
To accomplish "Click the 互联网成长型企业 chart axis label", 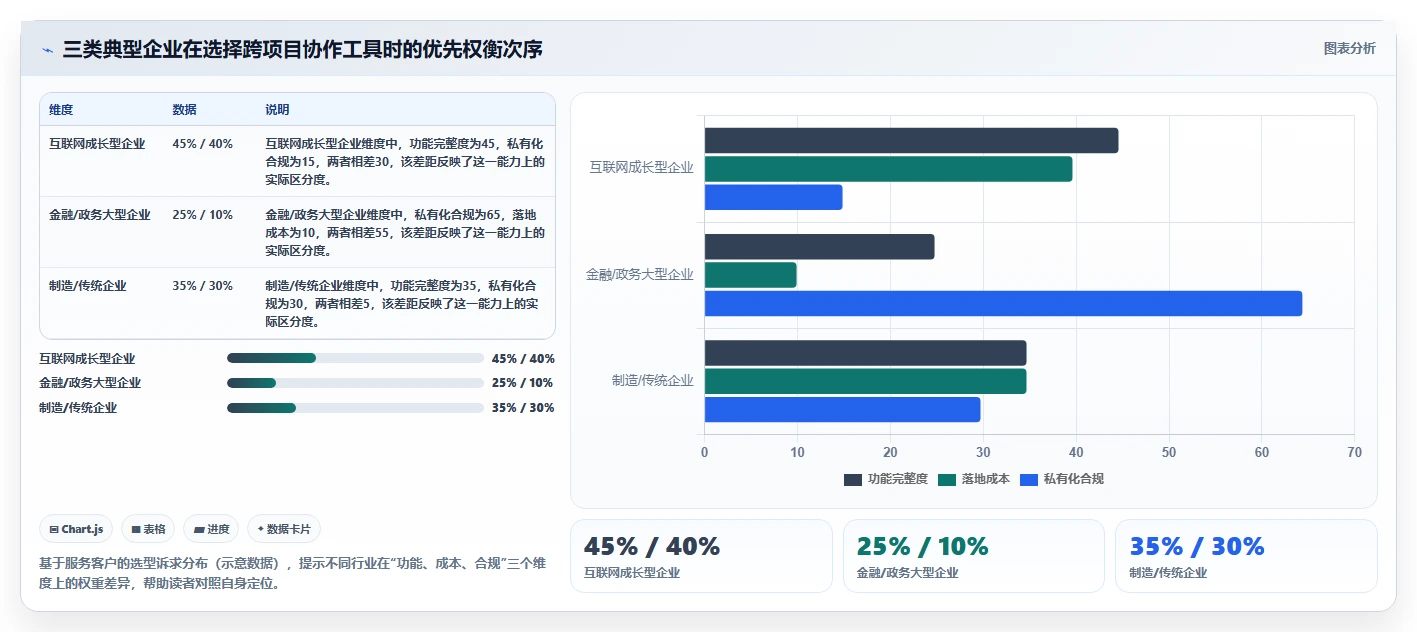I will [641, 168].
